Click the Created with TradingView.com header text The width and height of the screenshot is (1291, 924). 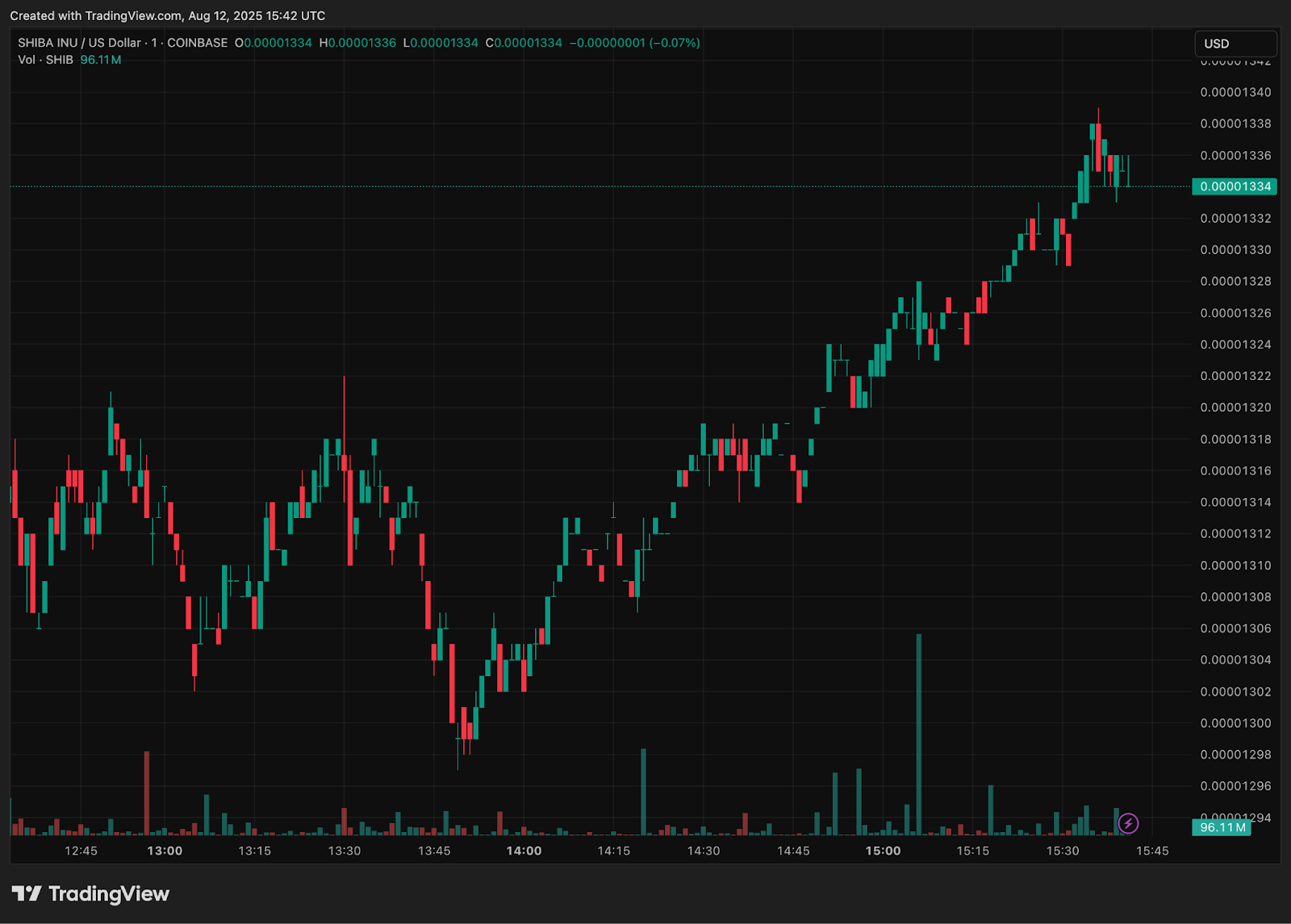(168, 15)
